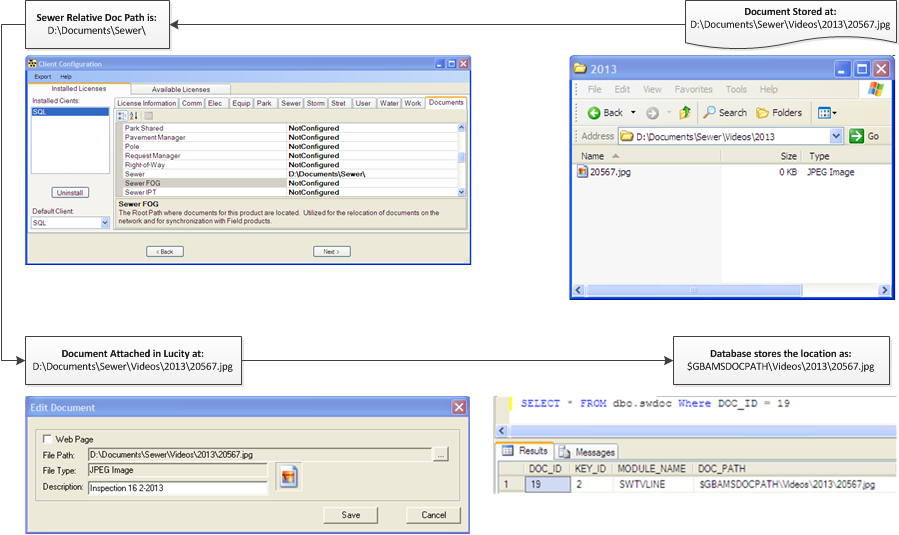Click browse ellipsis button beside File Path
Viewport: 899px width, 535px height.
click(x=440, y=454)
